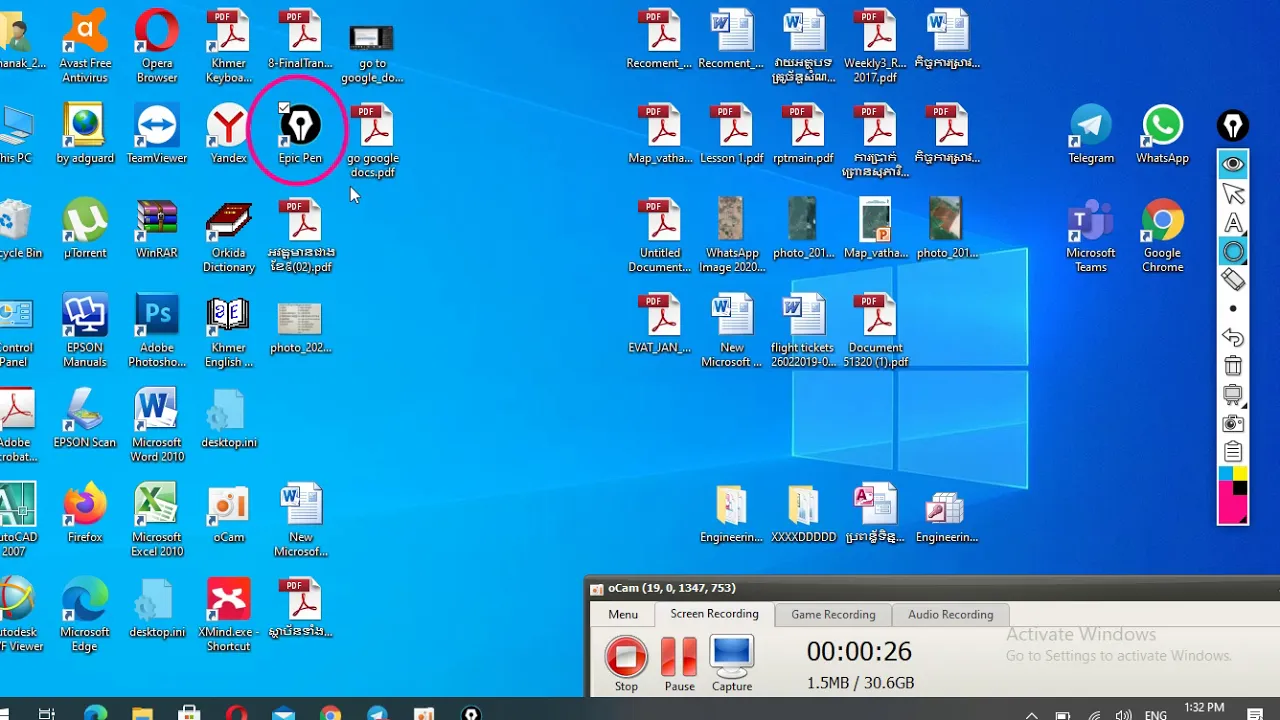The height and width of the screenshot is (720, 1280).
Task: Select the EPSON Scan desktop icon
Action: [85, 419]
